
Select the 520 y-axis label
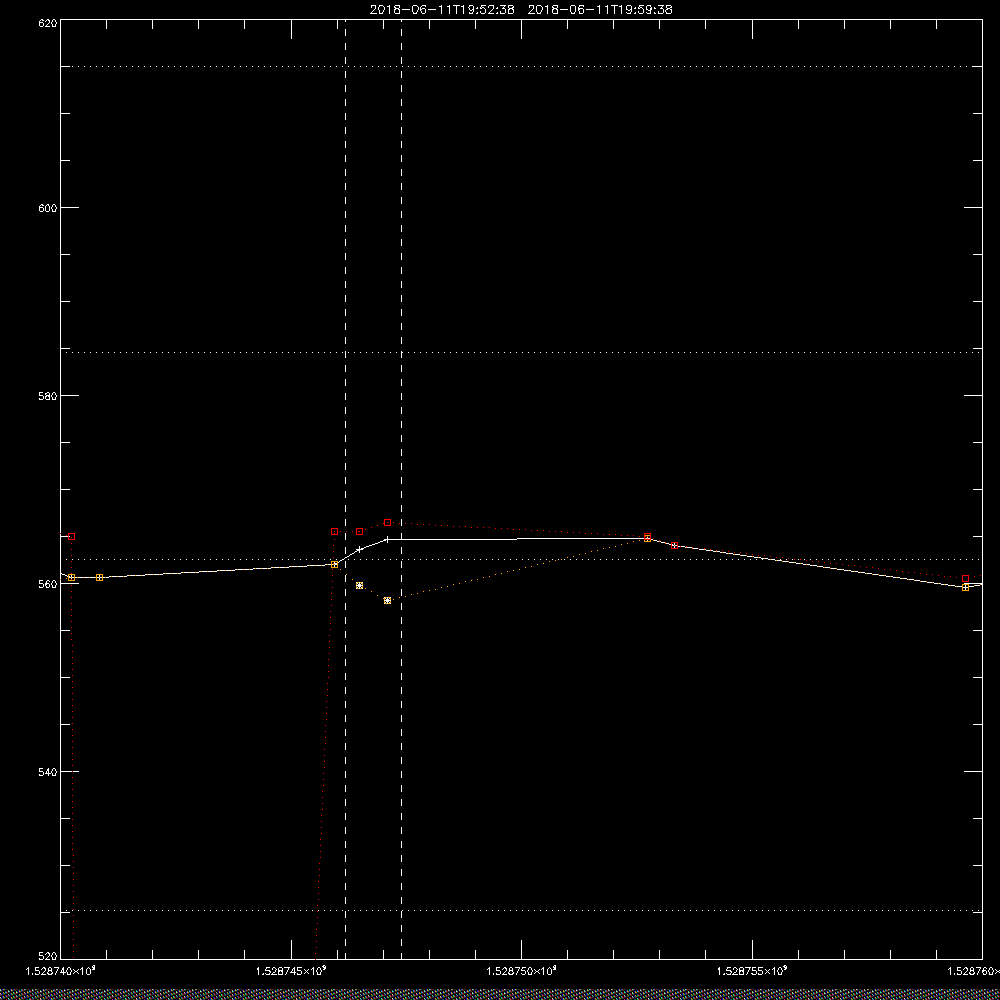pos(49,956)
